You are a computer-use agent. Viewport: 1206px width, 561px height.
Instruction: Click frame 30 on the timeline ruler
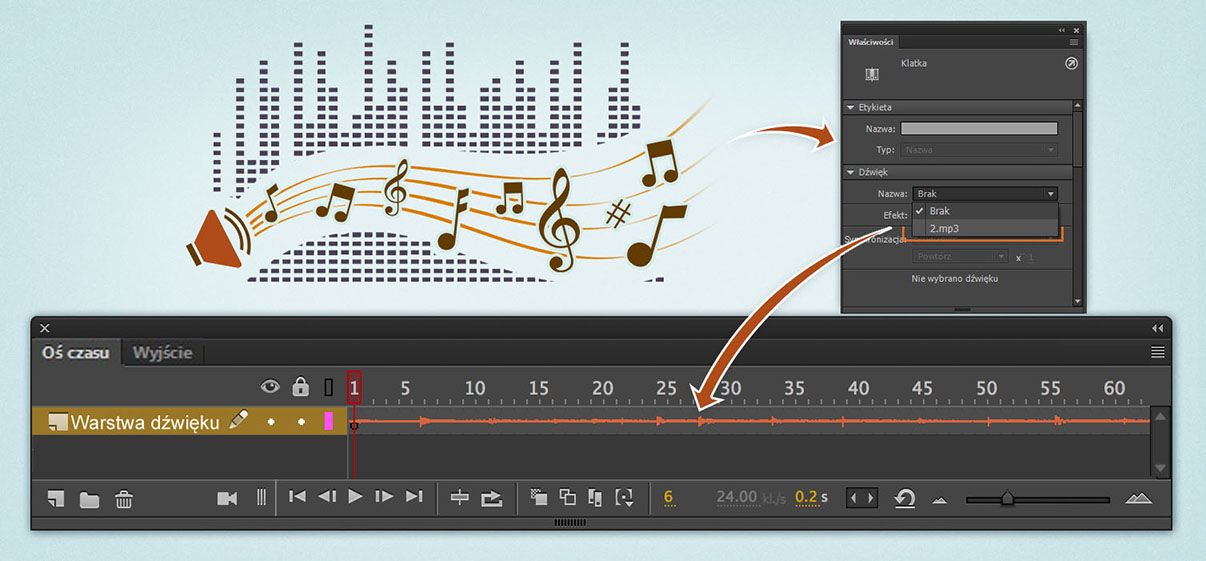point(730,388)
